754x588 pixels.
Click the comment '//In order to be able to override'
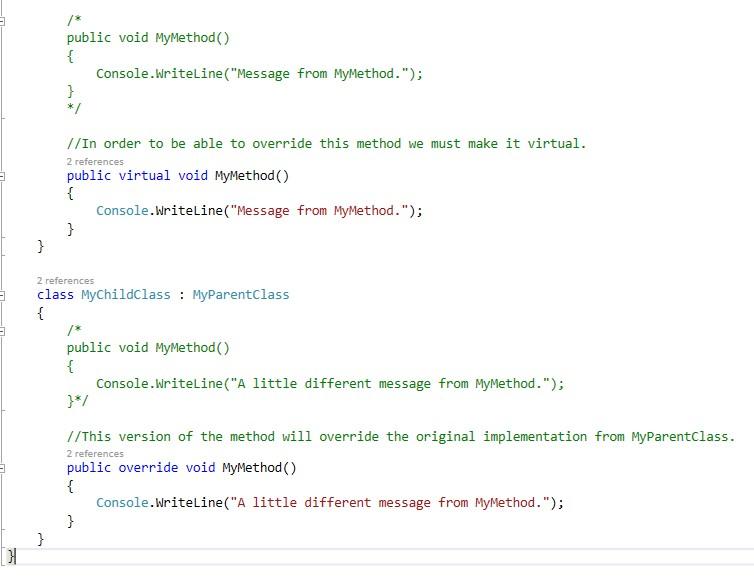327,144
